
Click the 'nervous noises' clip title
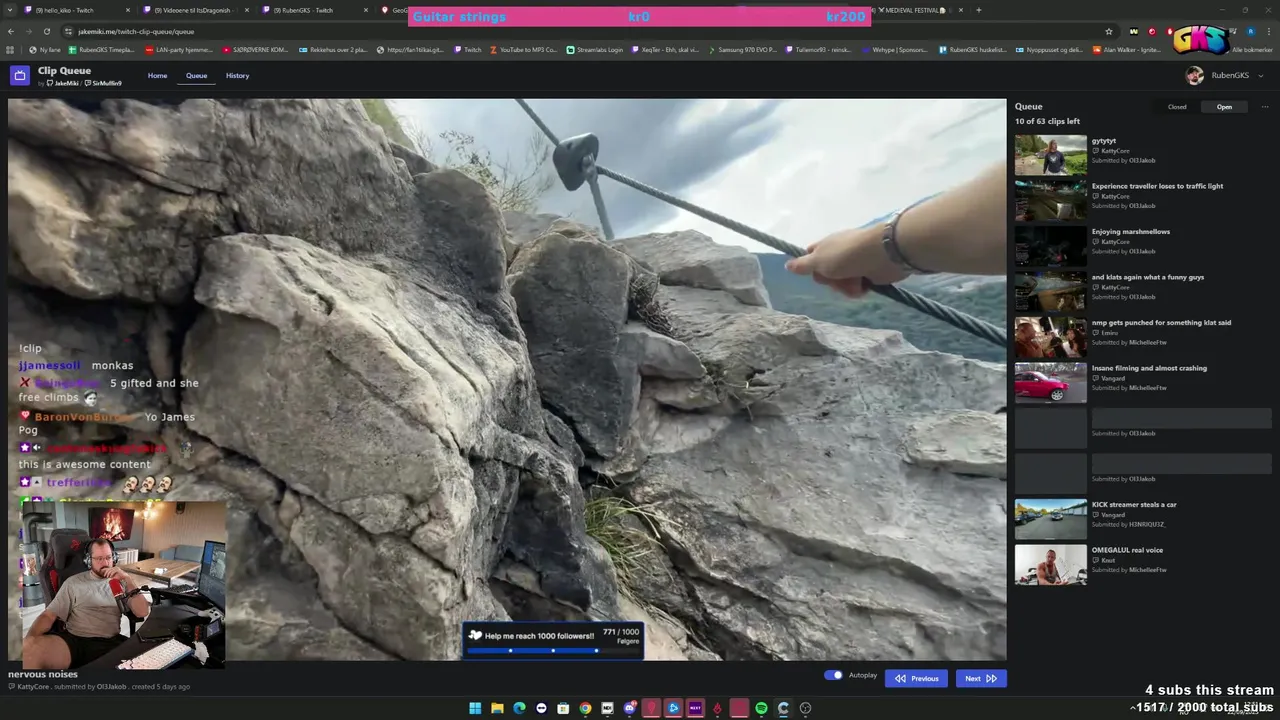43,674
